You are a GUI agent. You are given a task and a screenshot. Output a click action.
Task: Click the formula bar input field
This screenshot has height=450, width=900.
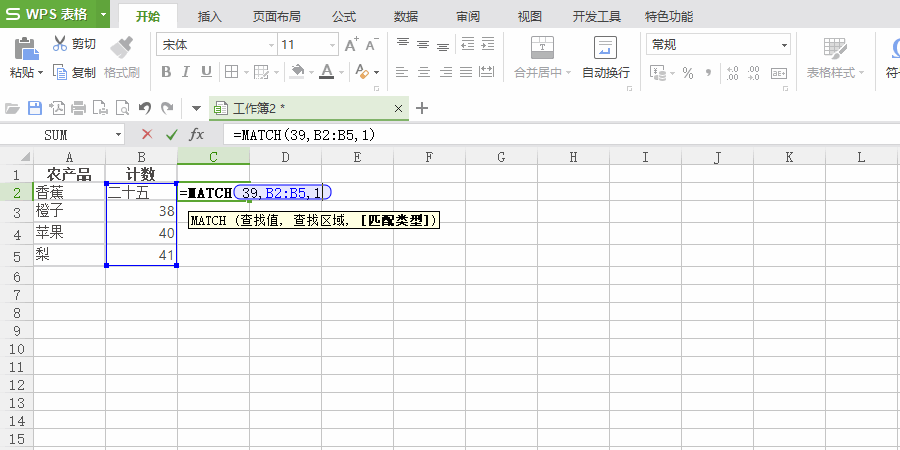[550, 134]
